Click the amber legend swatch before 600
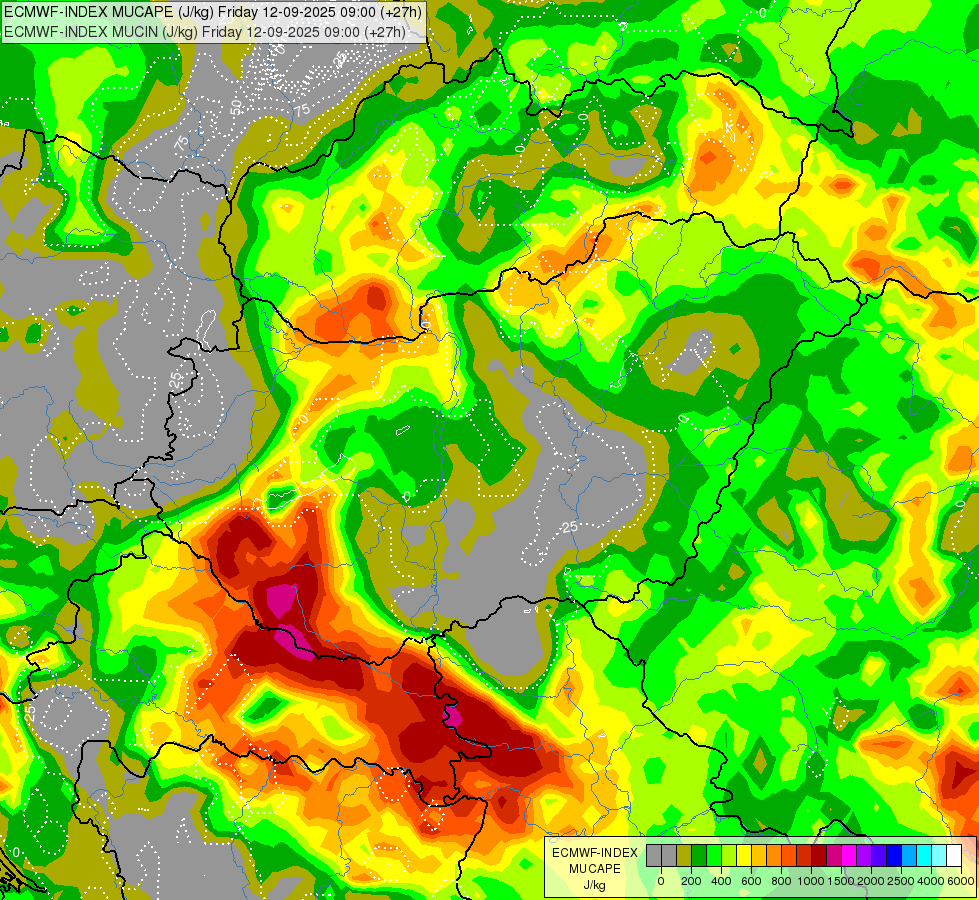Image resolution: width=979 pixels, height=900 pixels. point(759,855)
